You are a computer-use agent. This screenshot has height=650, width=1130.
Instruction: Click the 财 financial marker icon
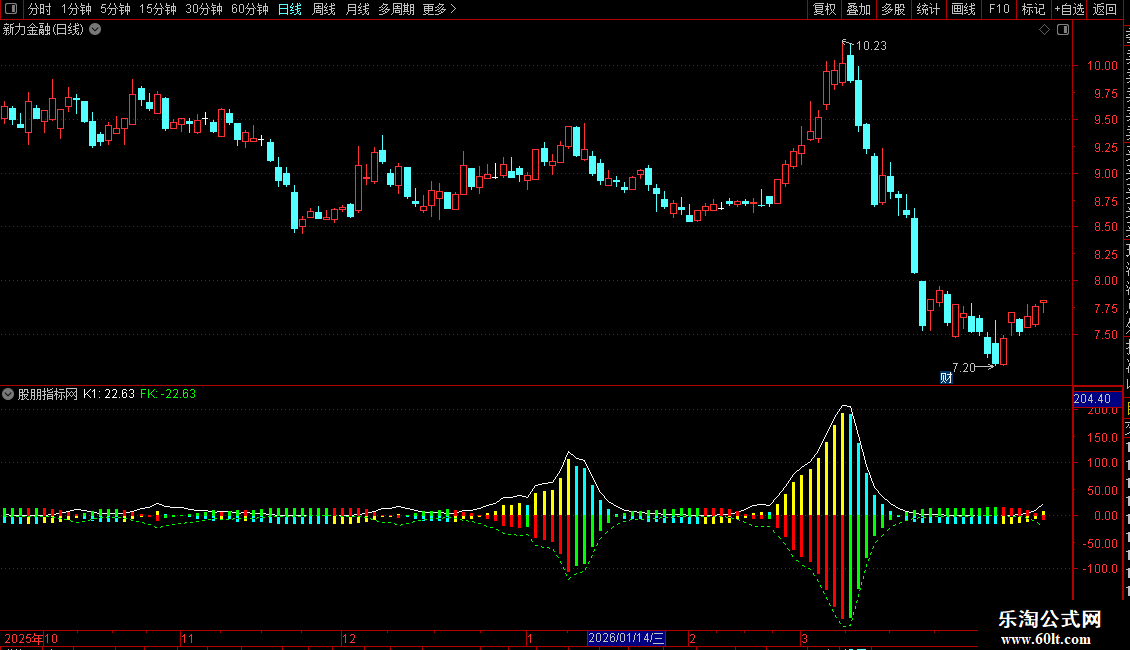[x=946, y=378]
